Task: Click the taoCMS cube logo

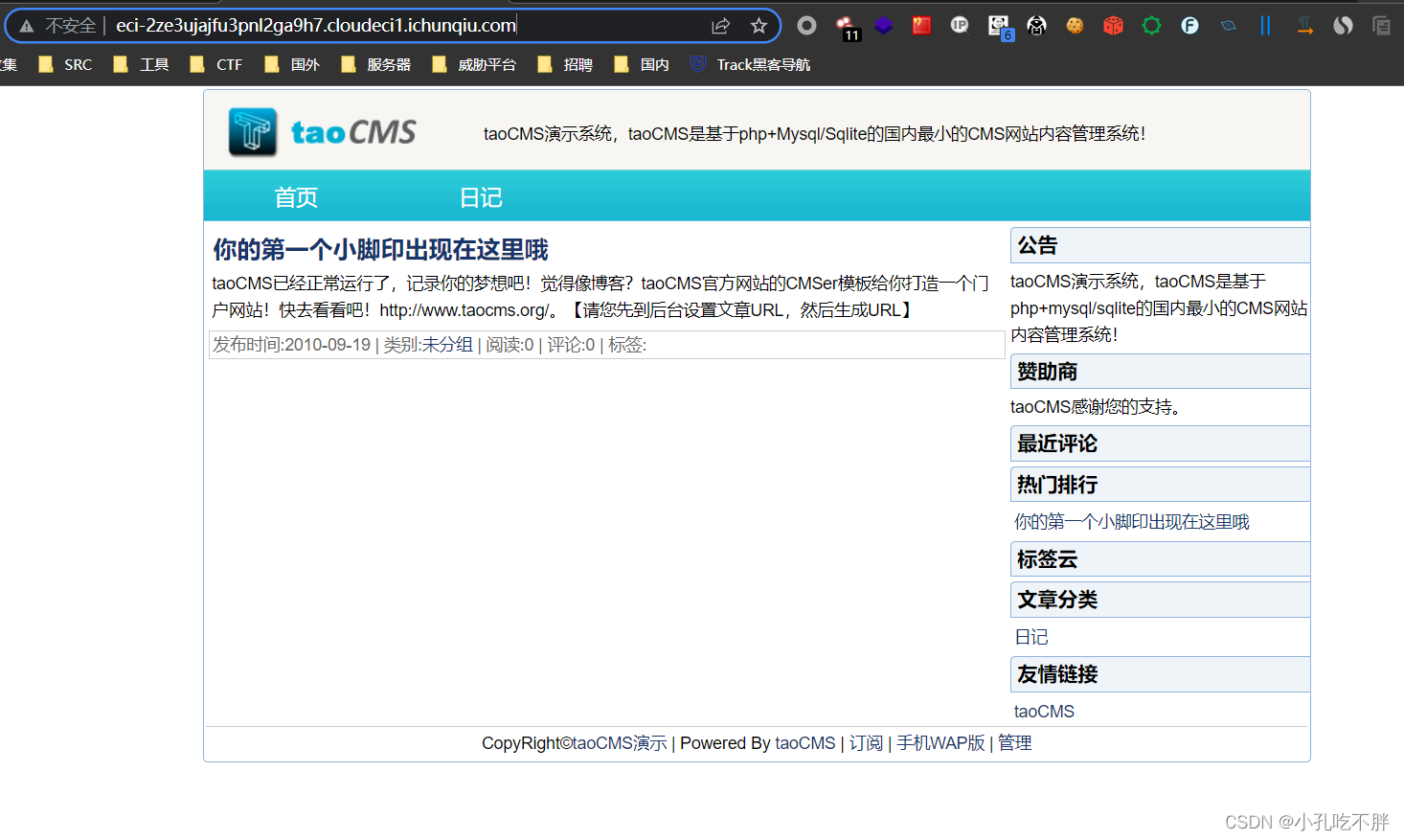Action: (x=253, y=132)
